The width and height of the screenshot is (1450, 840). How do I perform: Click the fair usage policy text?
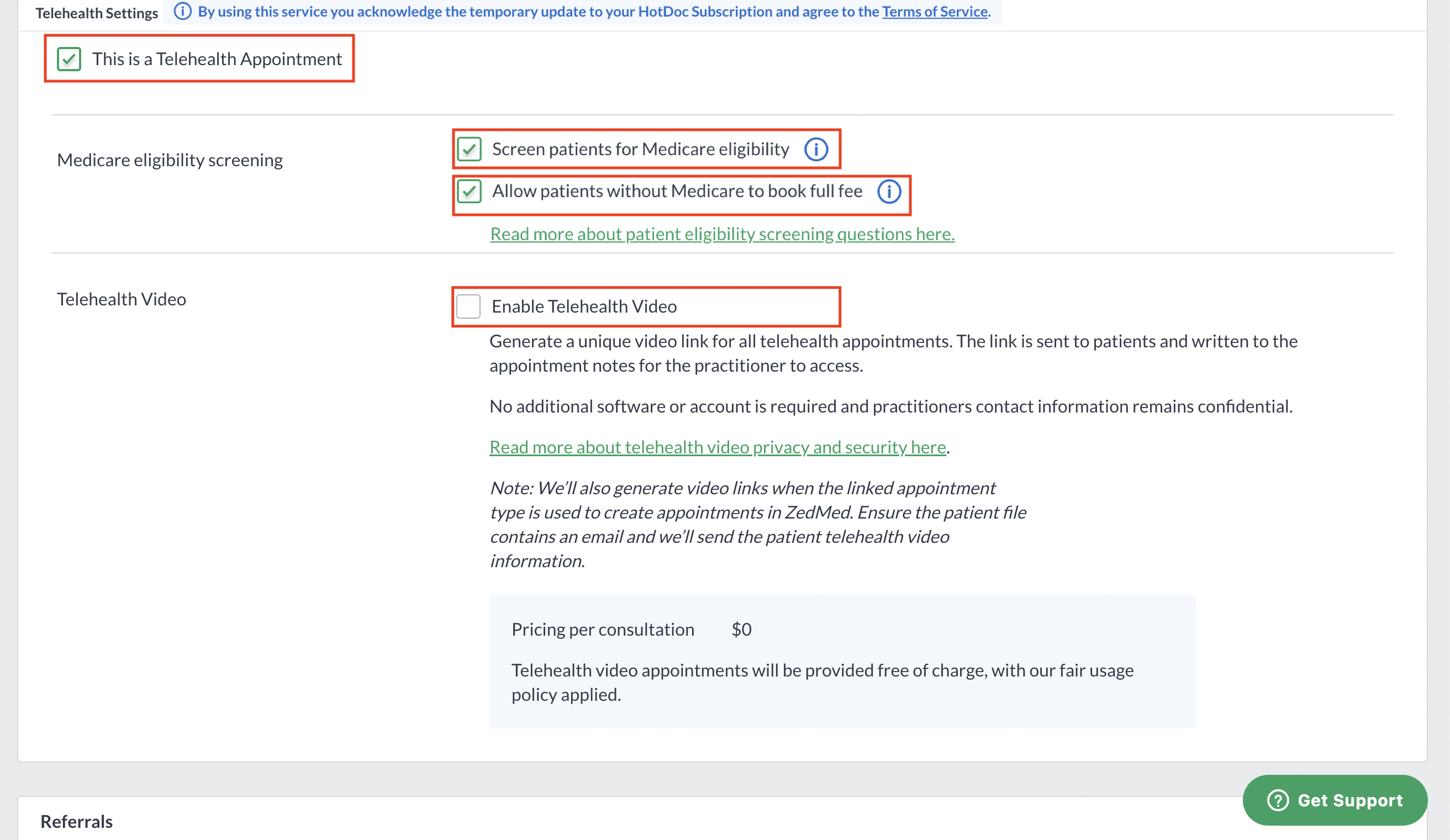pos(823,683)
